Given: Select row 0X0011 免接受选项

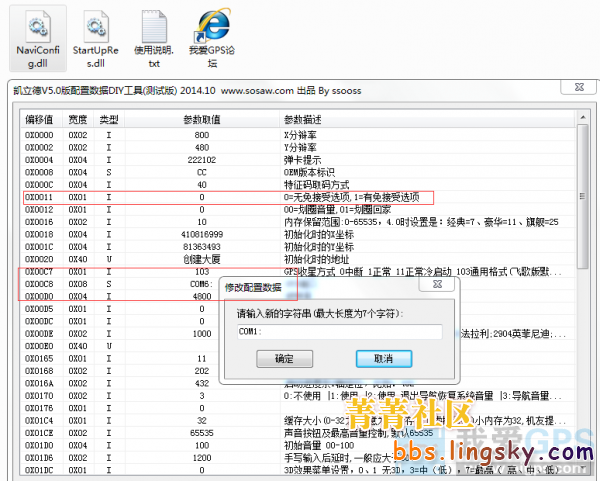Looking at the screenshot, I should pyautogui.click(x=298, y=197).
